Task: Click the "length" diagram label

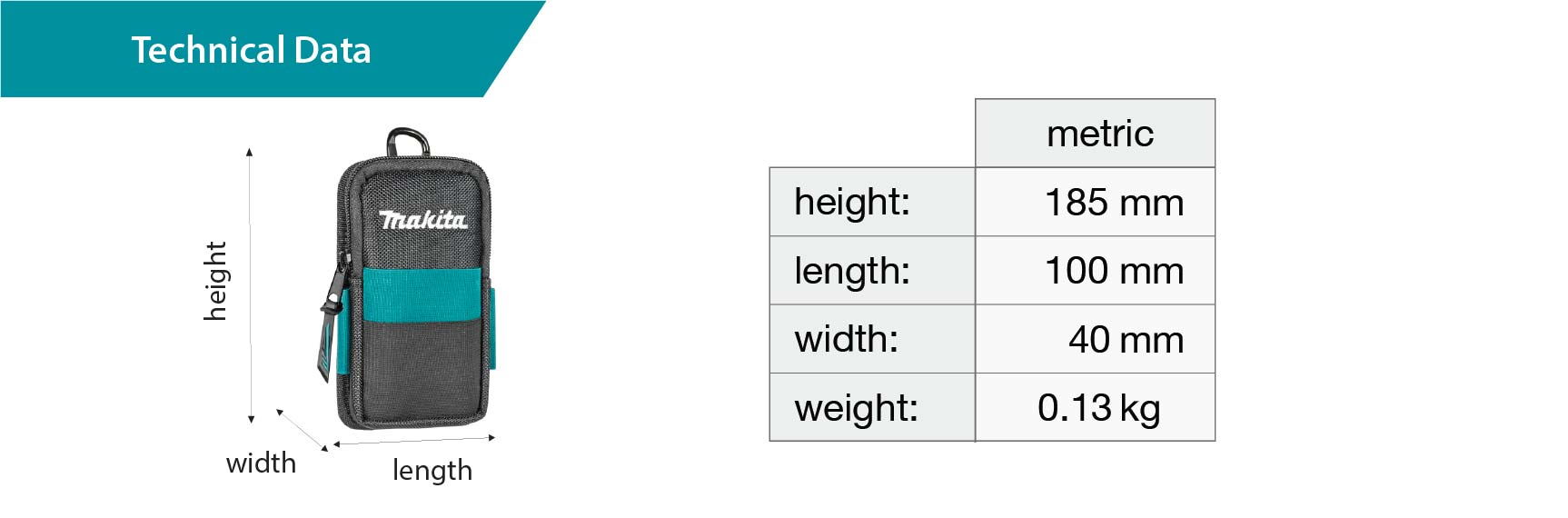Action: coord(432,471)
